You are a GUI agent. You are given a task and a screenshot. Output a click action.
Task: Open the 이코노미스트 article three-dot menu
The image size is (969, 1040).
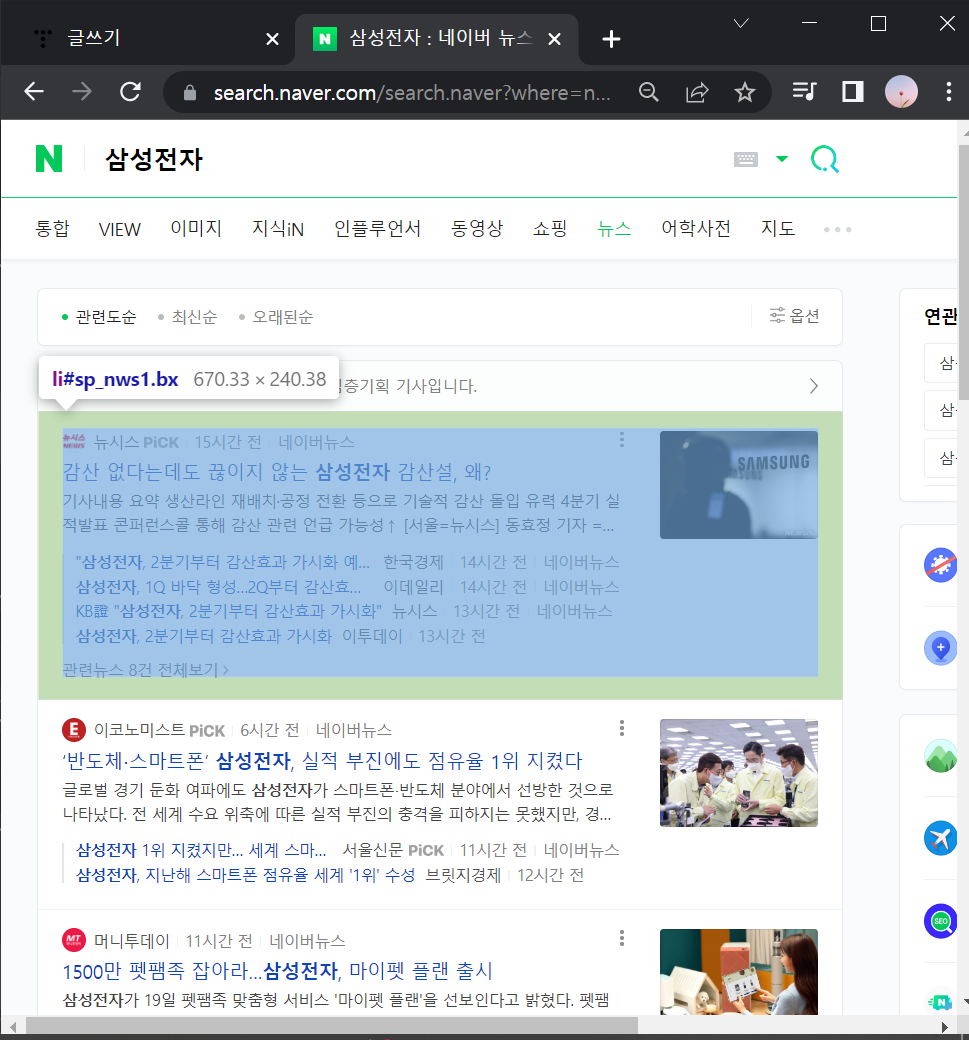click(x=621, y=728)
